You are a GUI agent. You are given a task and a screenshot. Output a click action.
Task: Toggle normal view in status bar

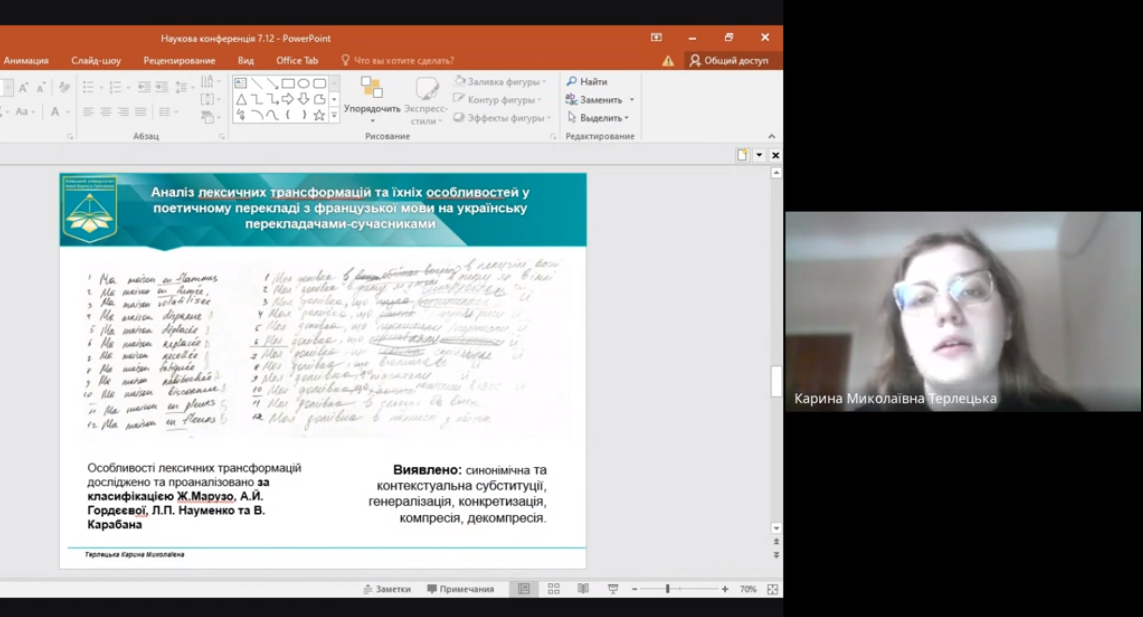[524, 588]
